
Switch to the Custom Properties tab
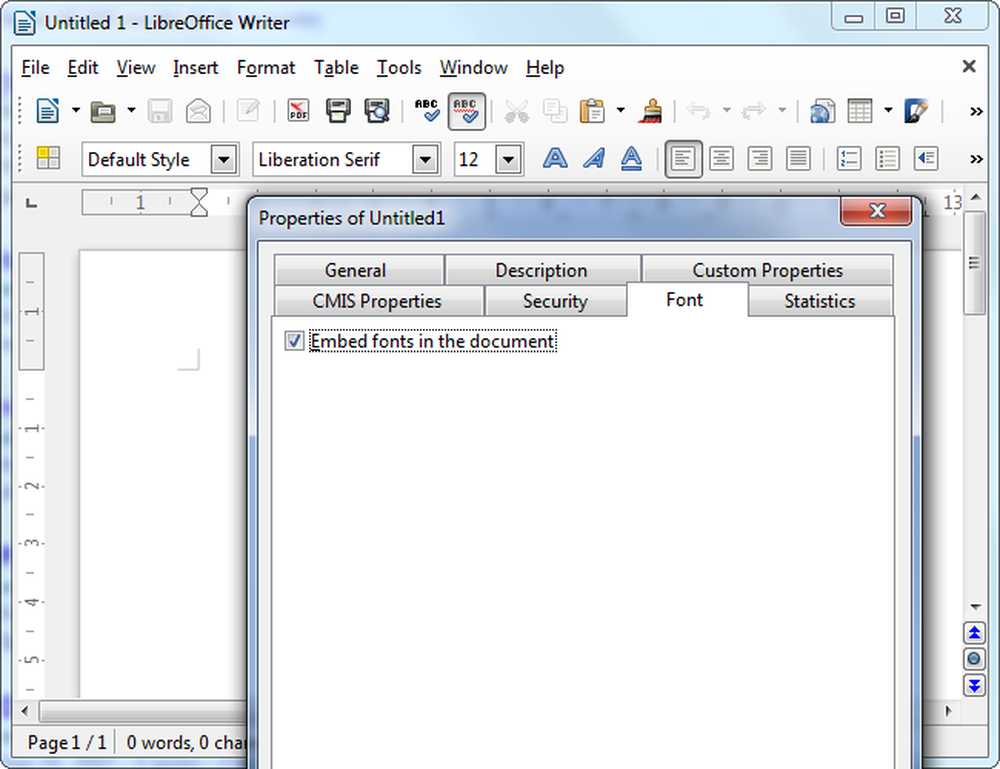pyautogui.click(x=767, y=270)
